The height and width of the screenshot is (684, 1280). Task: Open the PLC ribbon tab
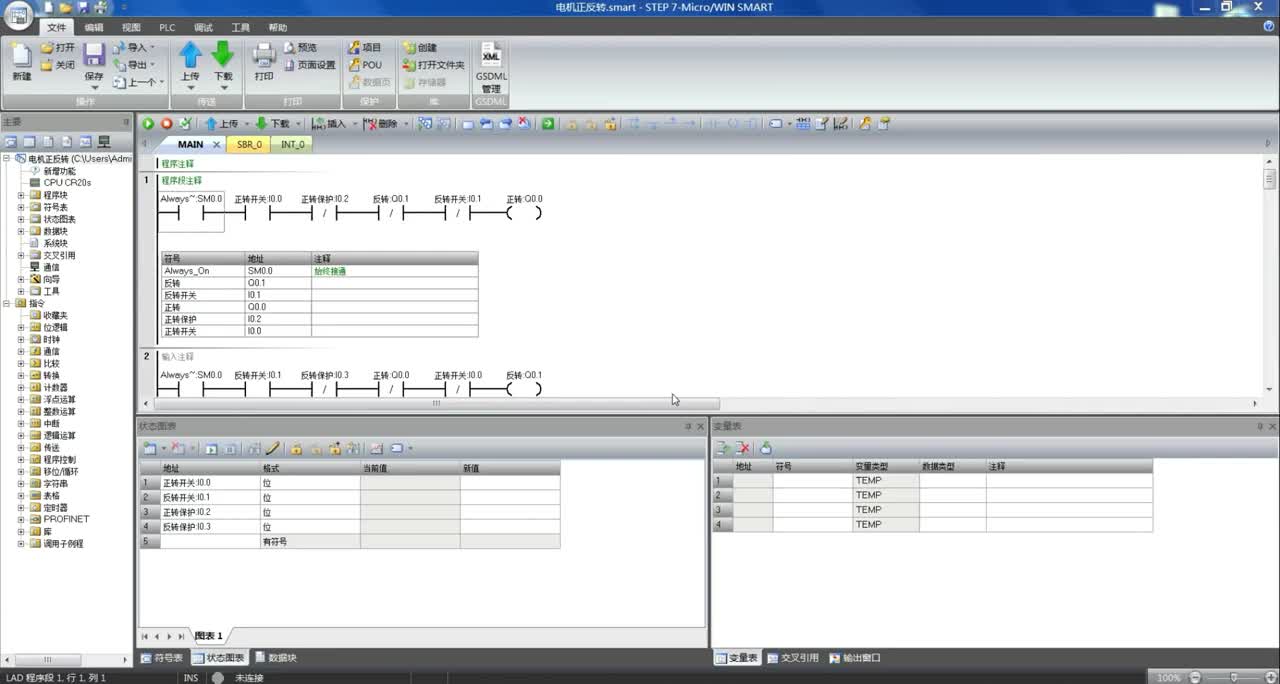167,27
